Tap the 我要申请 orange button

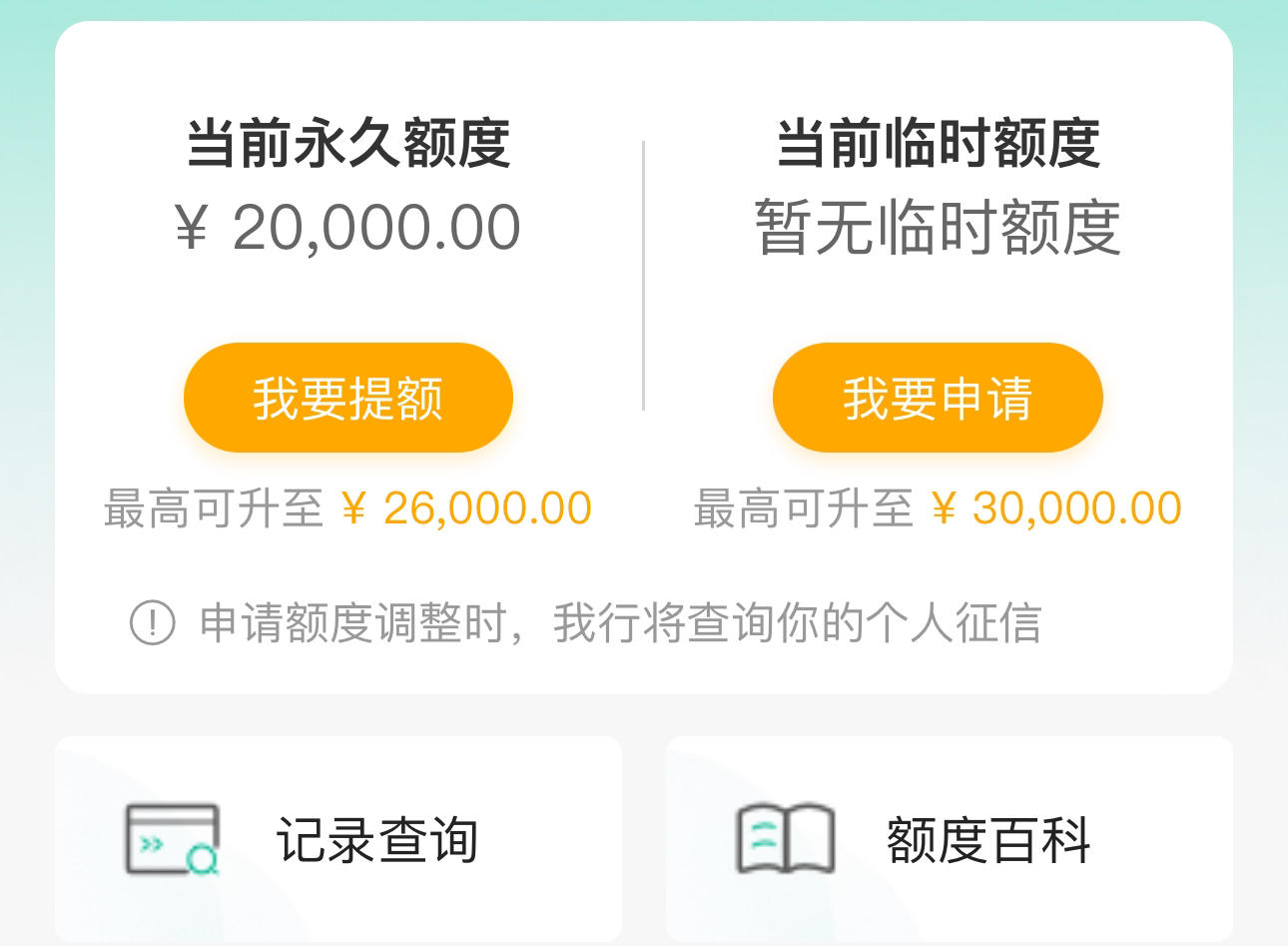(938, 398)
